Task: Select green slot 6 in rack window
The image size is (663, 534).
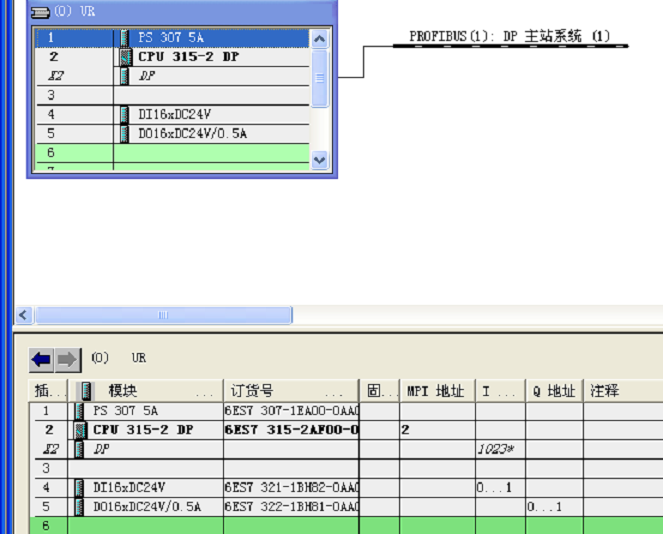Action: tap(173, 153)
